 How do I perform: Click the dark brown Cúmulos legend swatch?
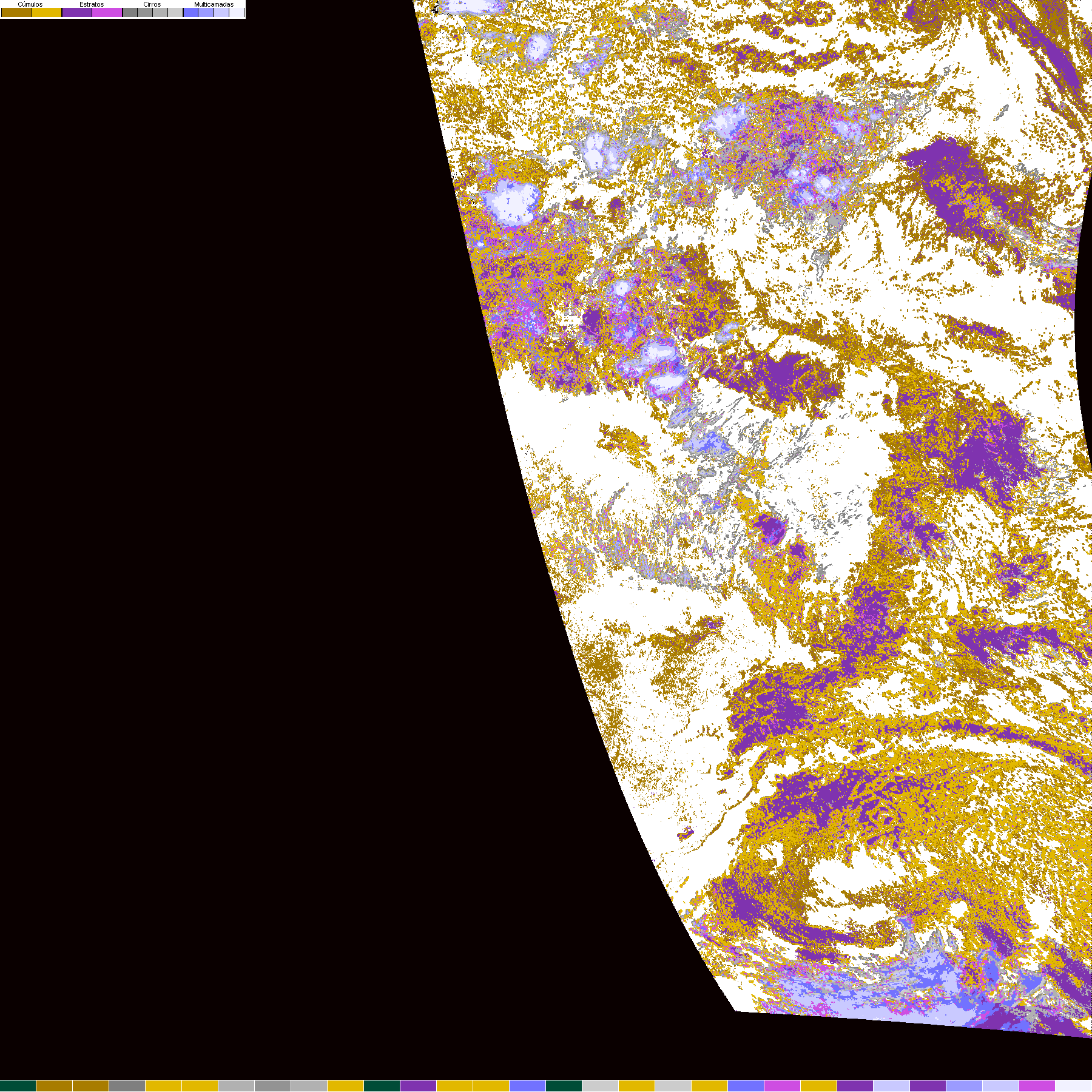click(16, 12)
